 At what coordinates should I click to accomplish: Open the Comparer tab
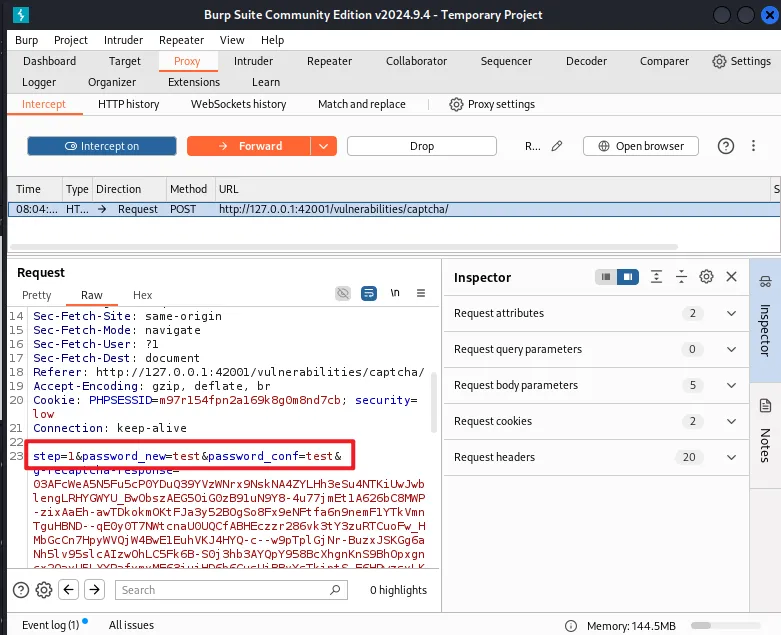coord(664,61)
